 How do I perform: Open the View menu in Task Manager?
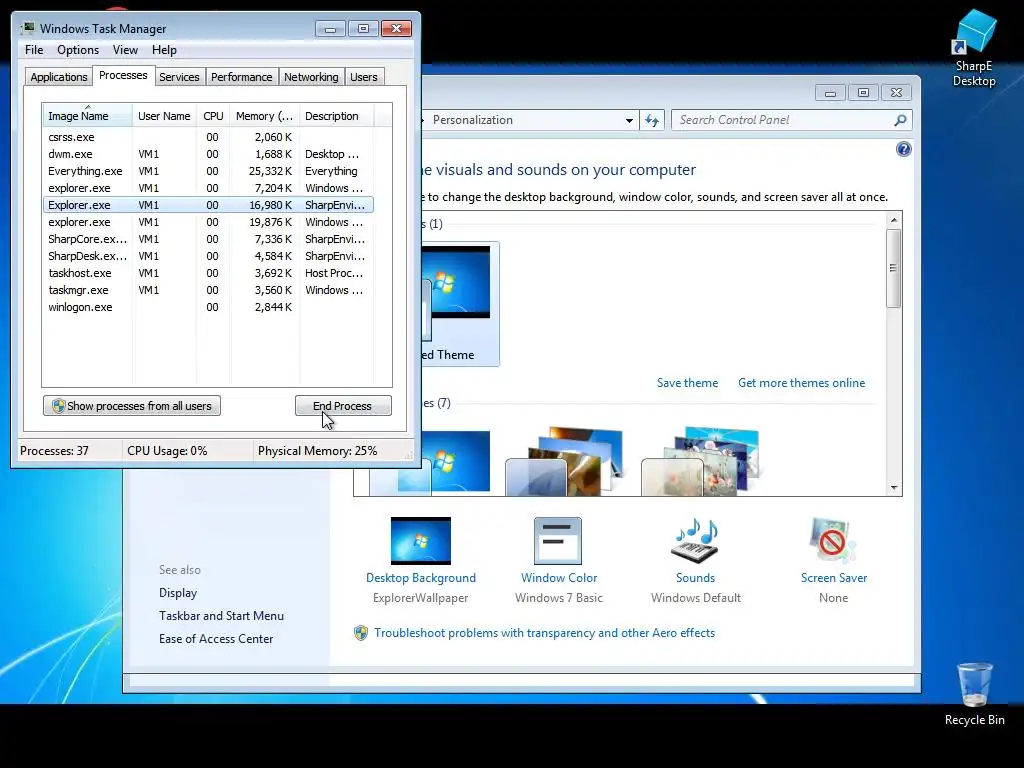(x=125, y=50)
